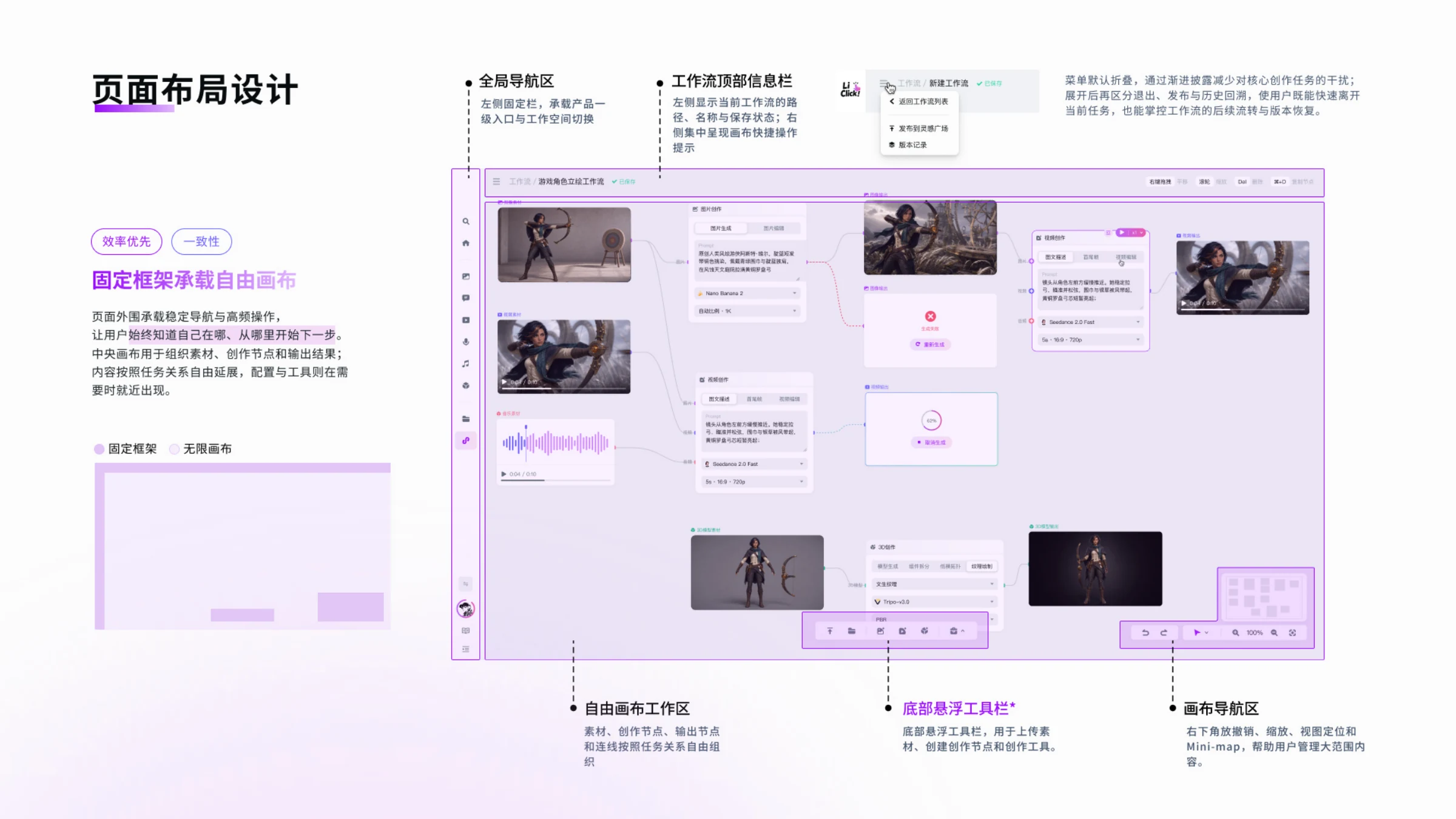Click the upload icon in bottom floating toolbar
This screenshot has width=1456, height=819.
[830, 631]
